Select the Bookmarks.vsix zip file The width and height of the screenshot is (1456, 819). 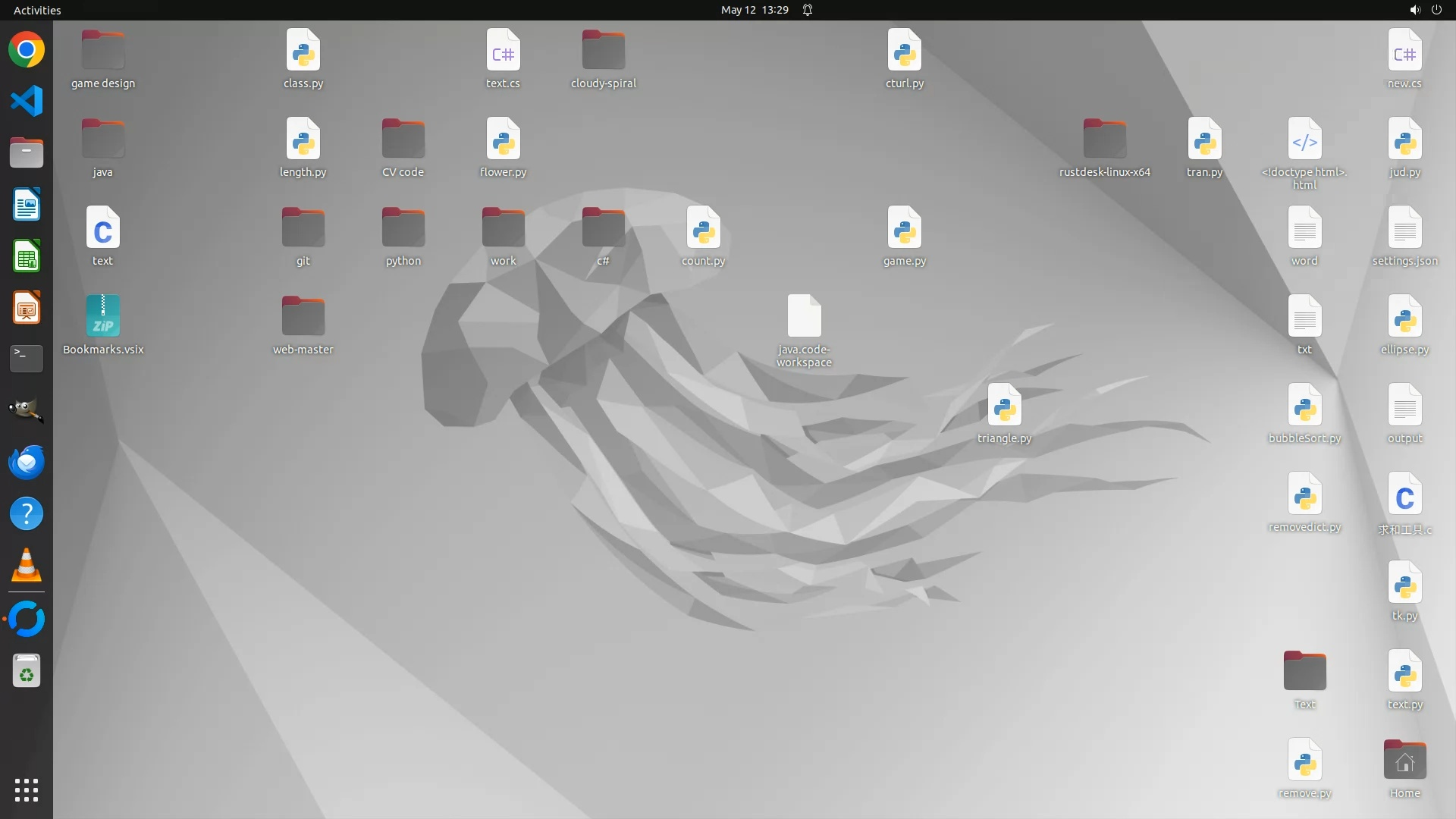point(103,317)
